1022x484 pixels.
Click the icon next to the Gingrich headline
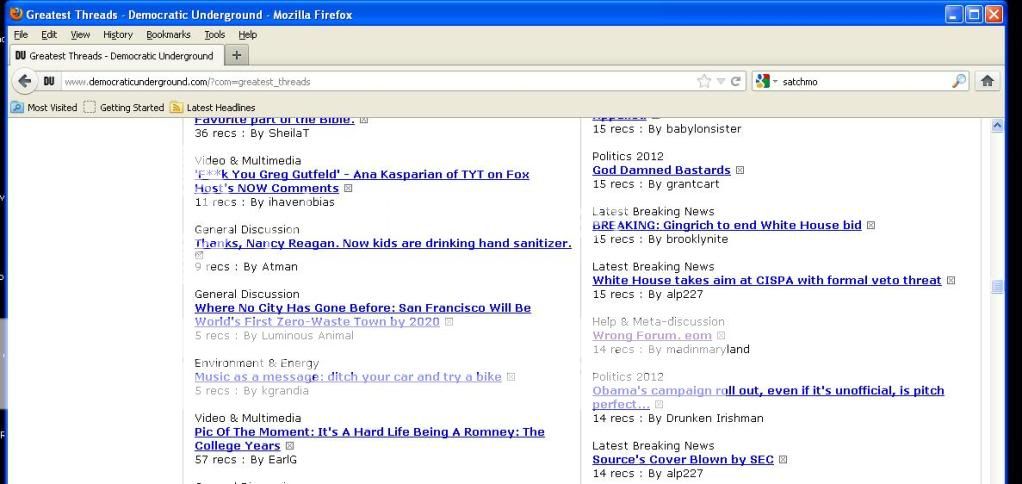tap(871, 225)
